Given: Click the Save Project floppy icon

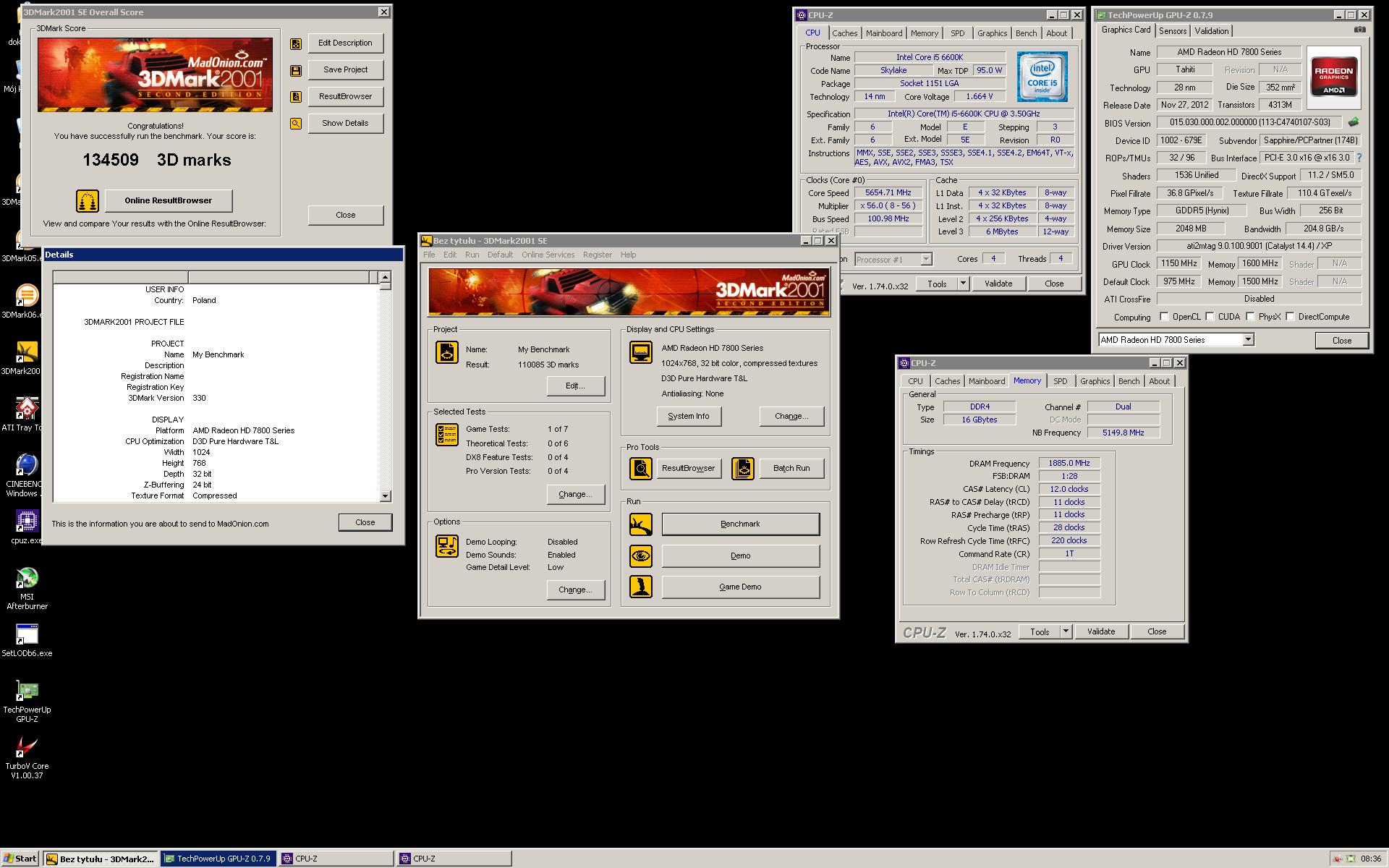Looking at the screenshot, I should pyautogui.click(x=296, y=70).
